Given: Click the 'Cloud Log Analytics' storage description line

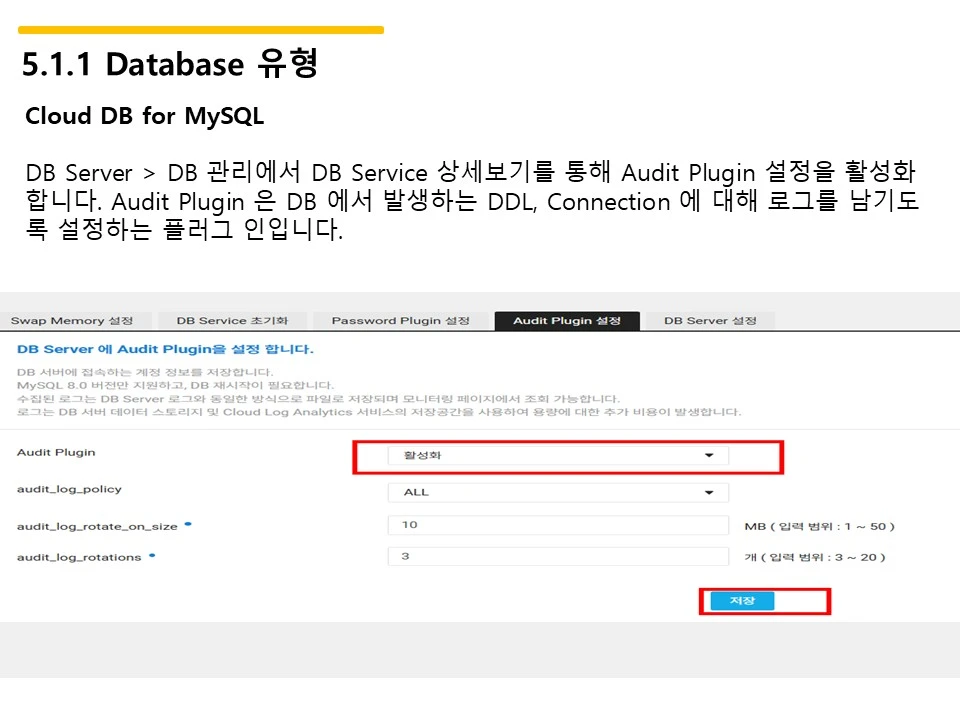Looking at the screenshot, I should click(379, 412).
